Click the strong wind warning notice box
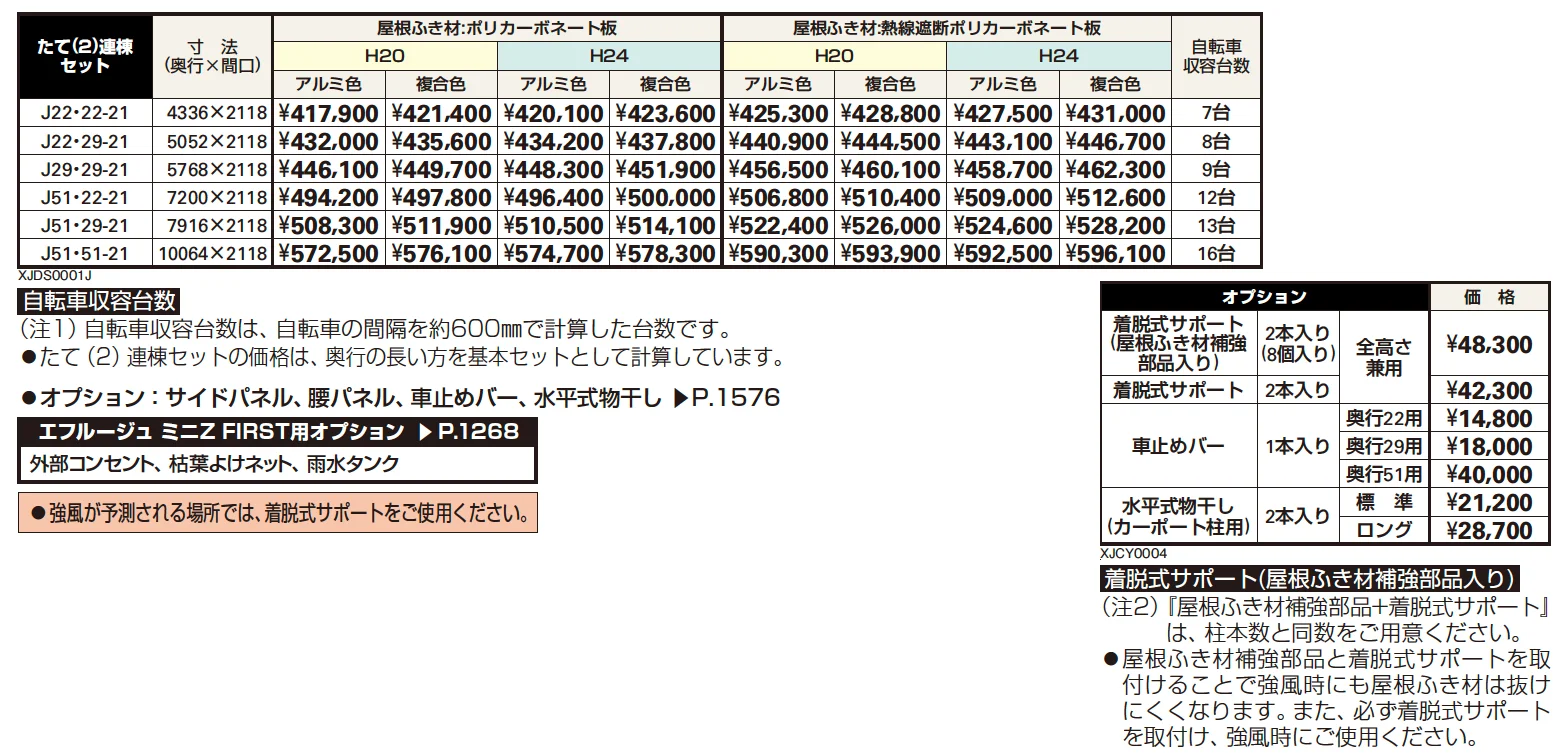 point(278,513)
